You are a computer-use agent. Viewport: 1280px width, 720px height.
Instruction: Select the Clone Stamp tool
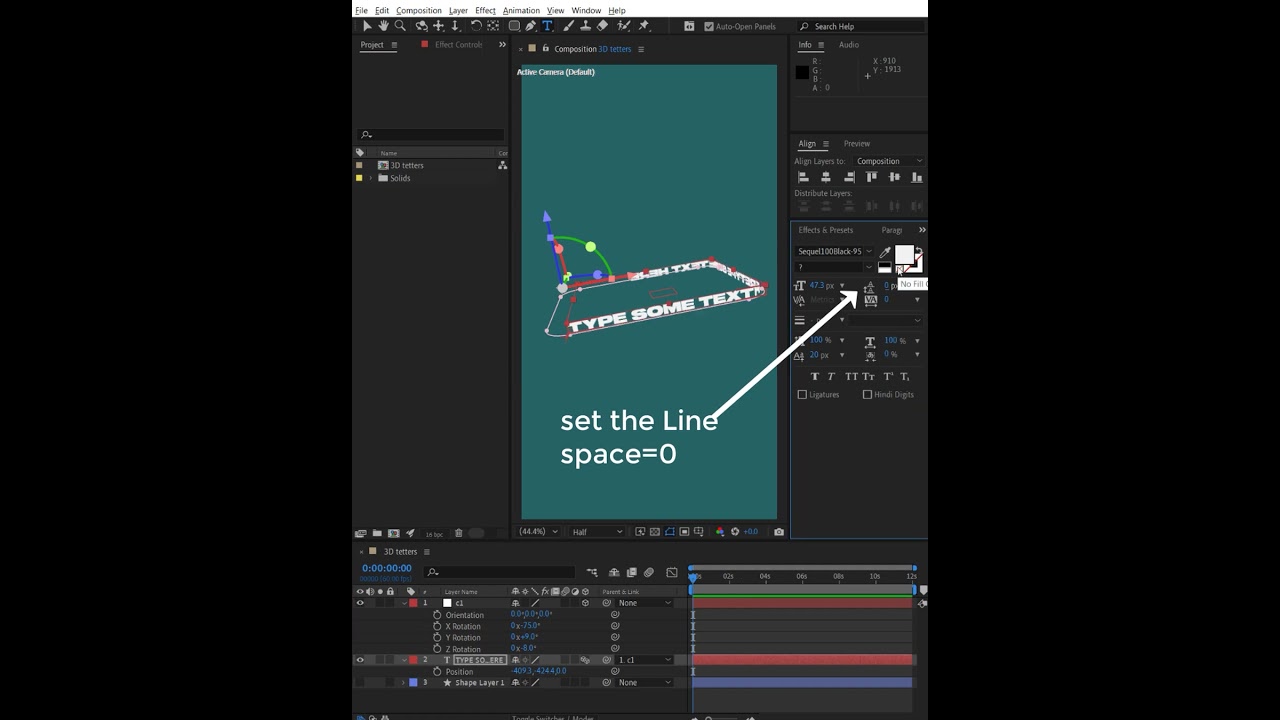(585, 26)
